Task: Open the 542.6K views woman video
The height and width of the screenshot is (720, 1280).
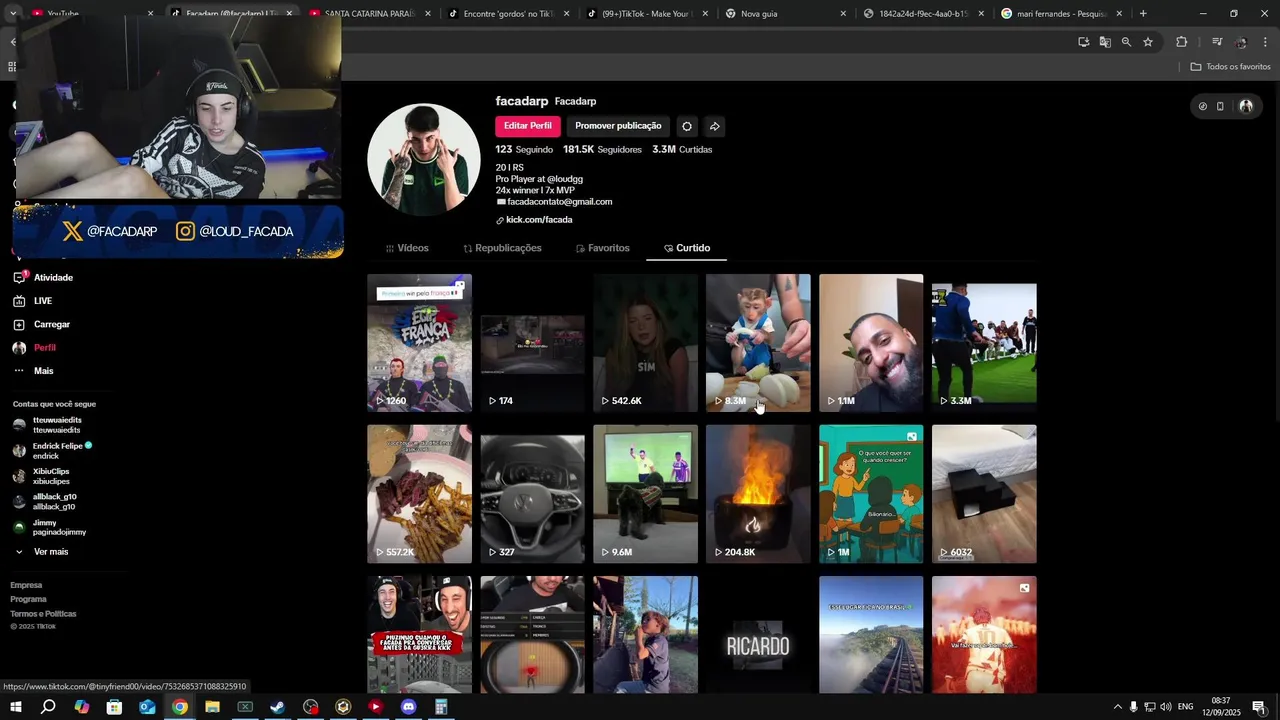Action: click(x=645, y=343)
